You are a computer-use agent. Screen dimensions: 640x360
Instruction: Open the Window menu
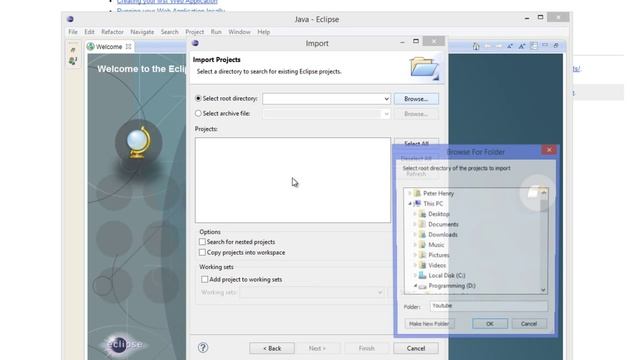pos(239,32)
